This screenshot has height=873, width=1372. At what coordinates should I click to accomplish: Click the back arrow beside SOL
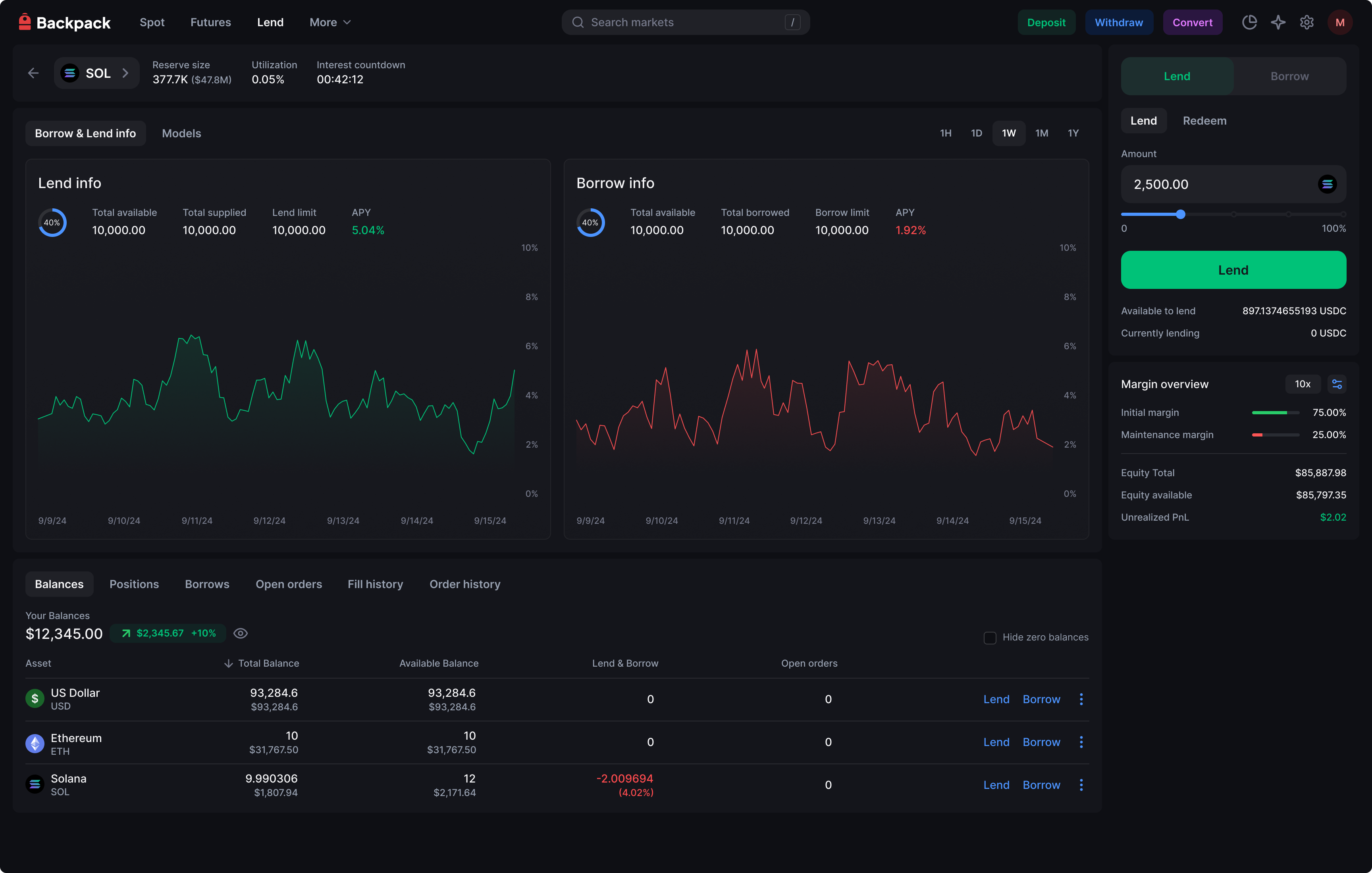[x=33, y=73]
